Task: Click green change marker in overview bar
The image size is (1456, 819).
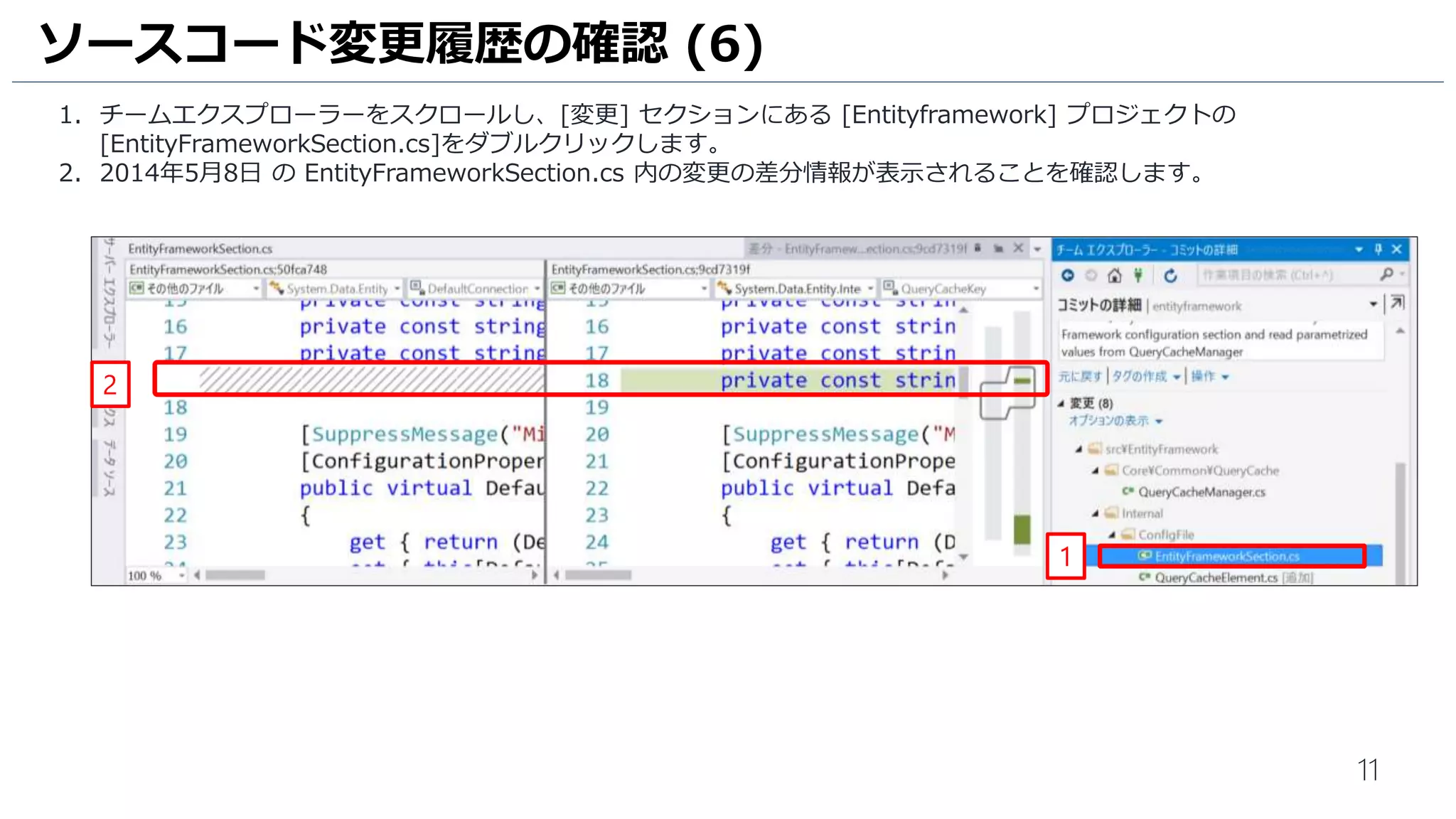Action: [1022, 530]
